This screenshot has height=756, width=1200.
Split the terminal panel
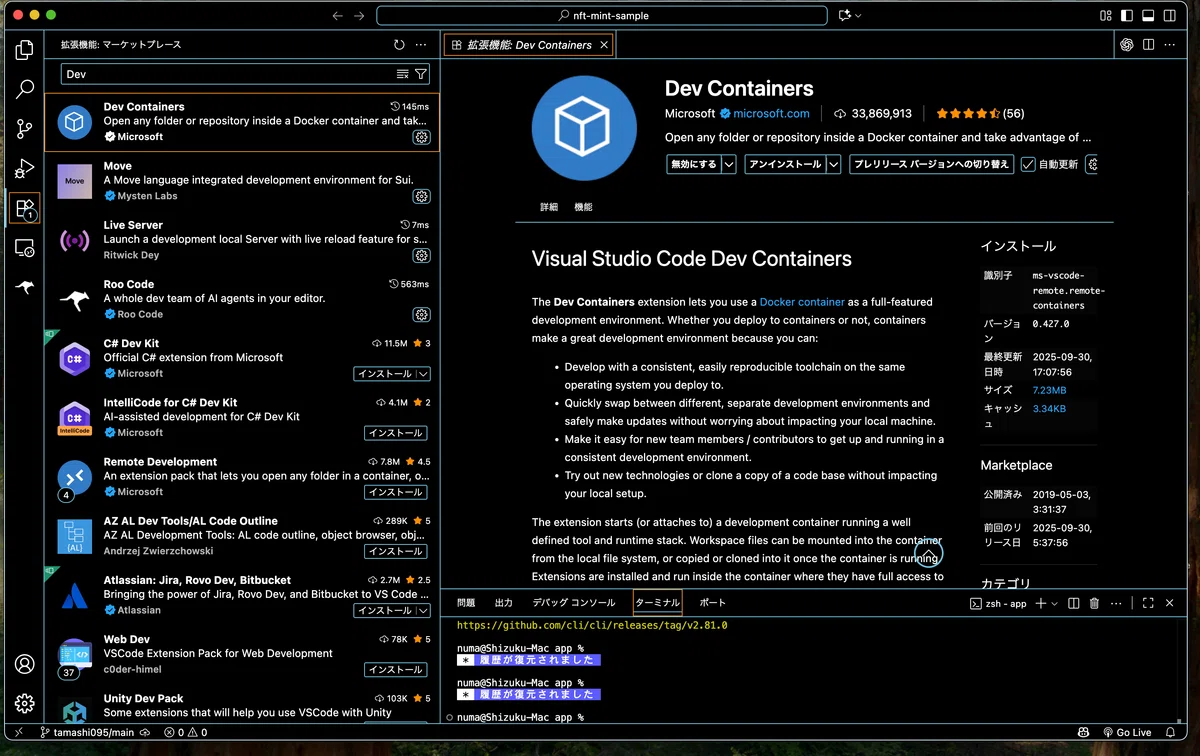(x=1073, y=603)
